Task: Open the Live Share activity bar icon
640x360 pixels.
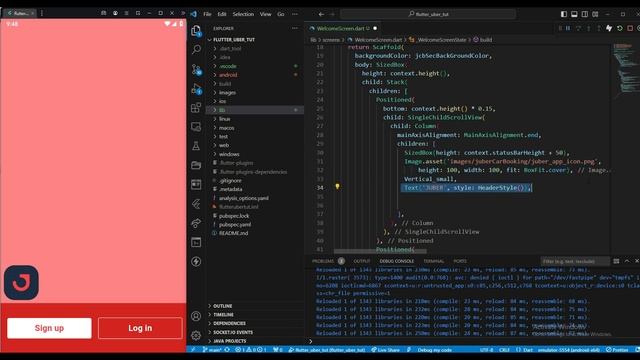Action: point(196,223)
